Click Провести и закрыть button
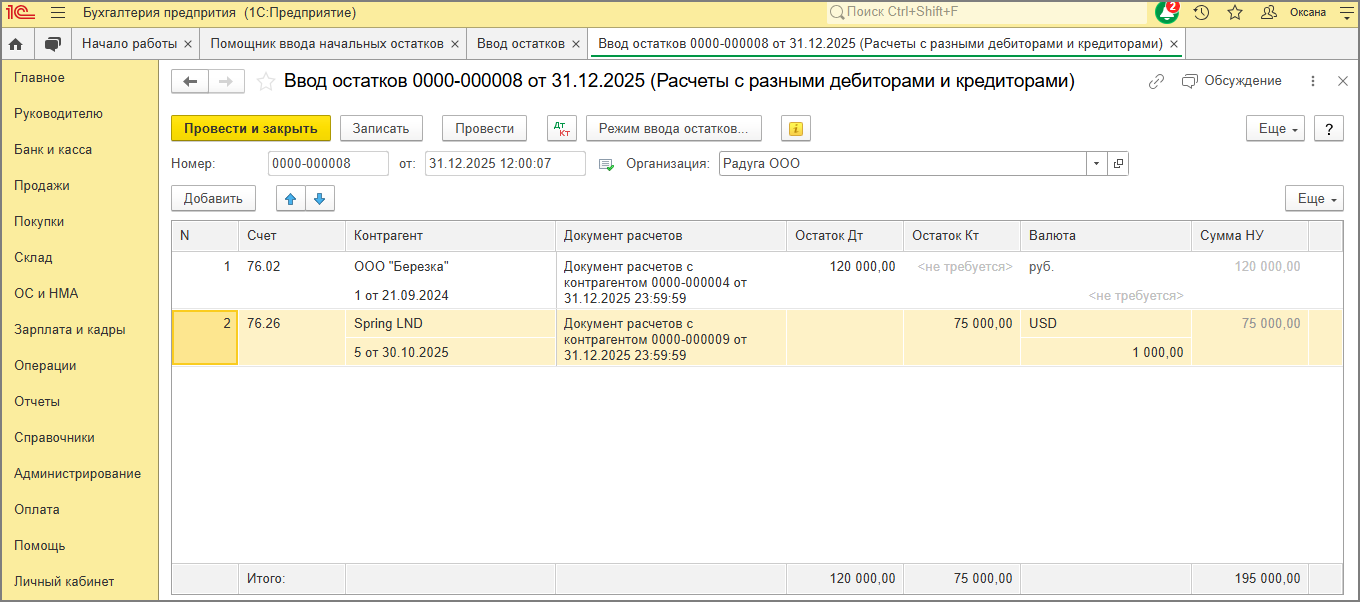Screen dimensions: 1360x602 tap(251, 128)
